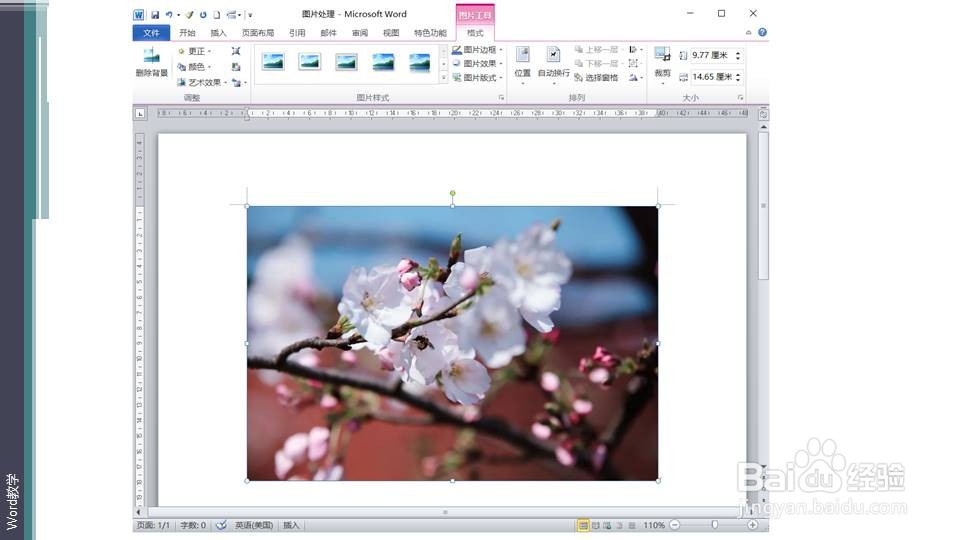Image resolution: width=960 pixels, height=540 pixels.
Task: Click the Reset Picture icon
Action: [x=236, y=82]
